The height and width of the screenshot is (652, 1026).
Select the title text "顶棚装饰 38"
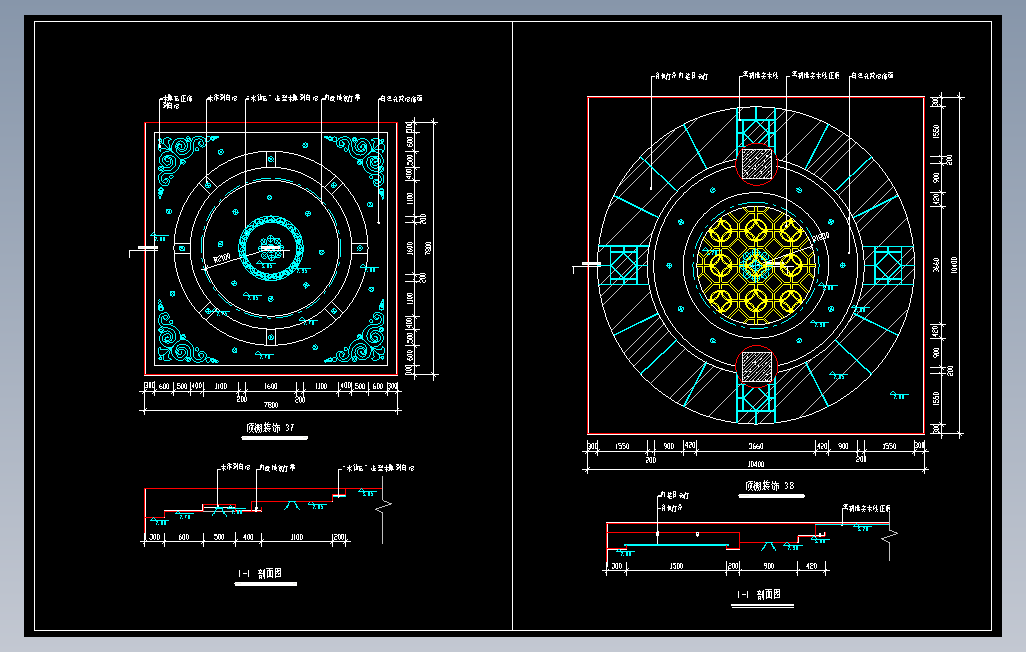pyautogui.click(x=770, y=486)
